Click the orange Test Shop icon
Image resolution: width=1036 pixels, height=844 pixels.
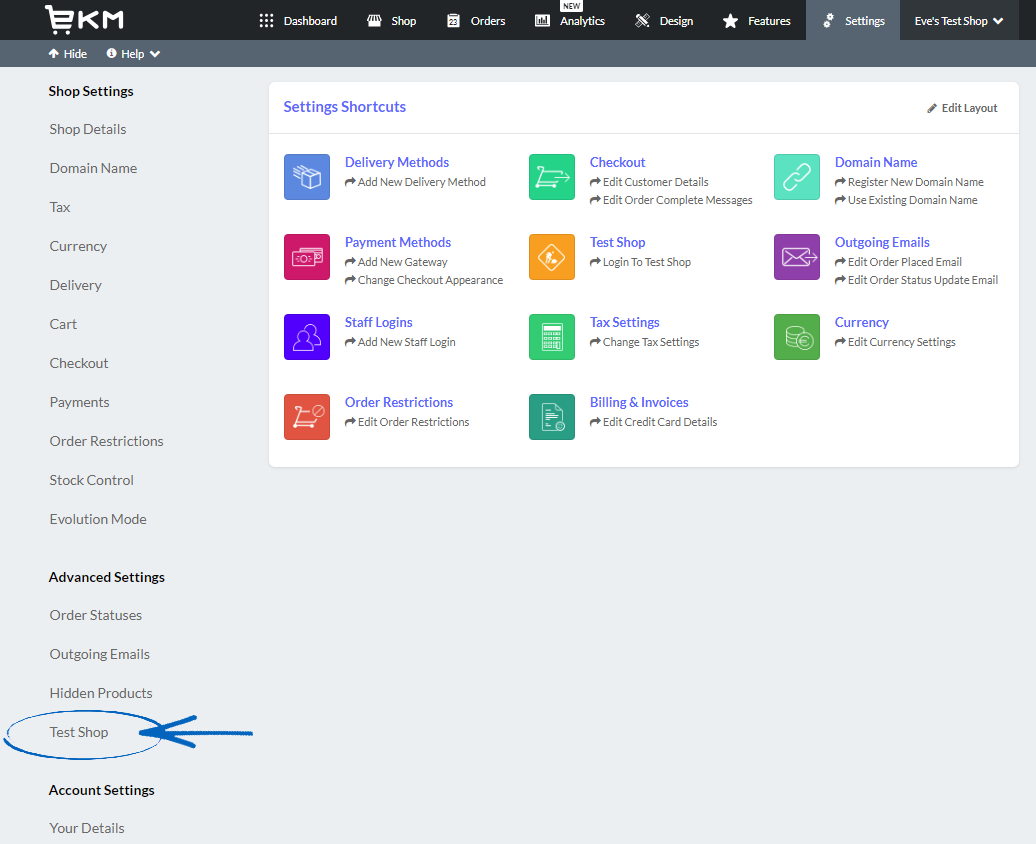click(x=552, y=257)
